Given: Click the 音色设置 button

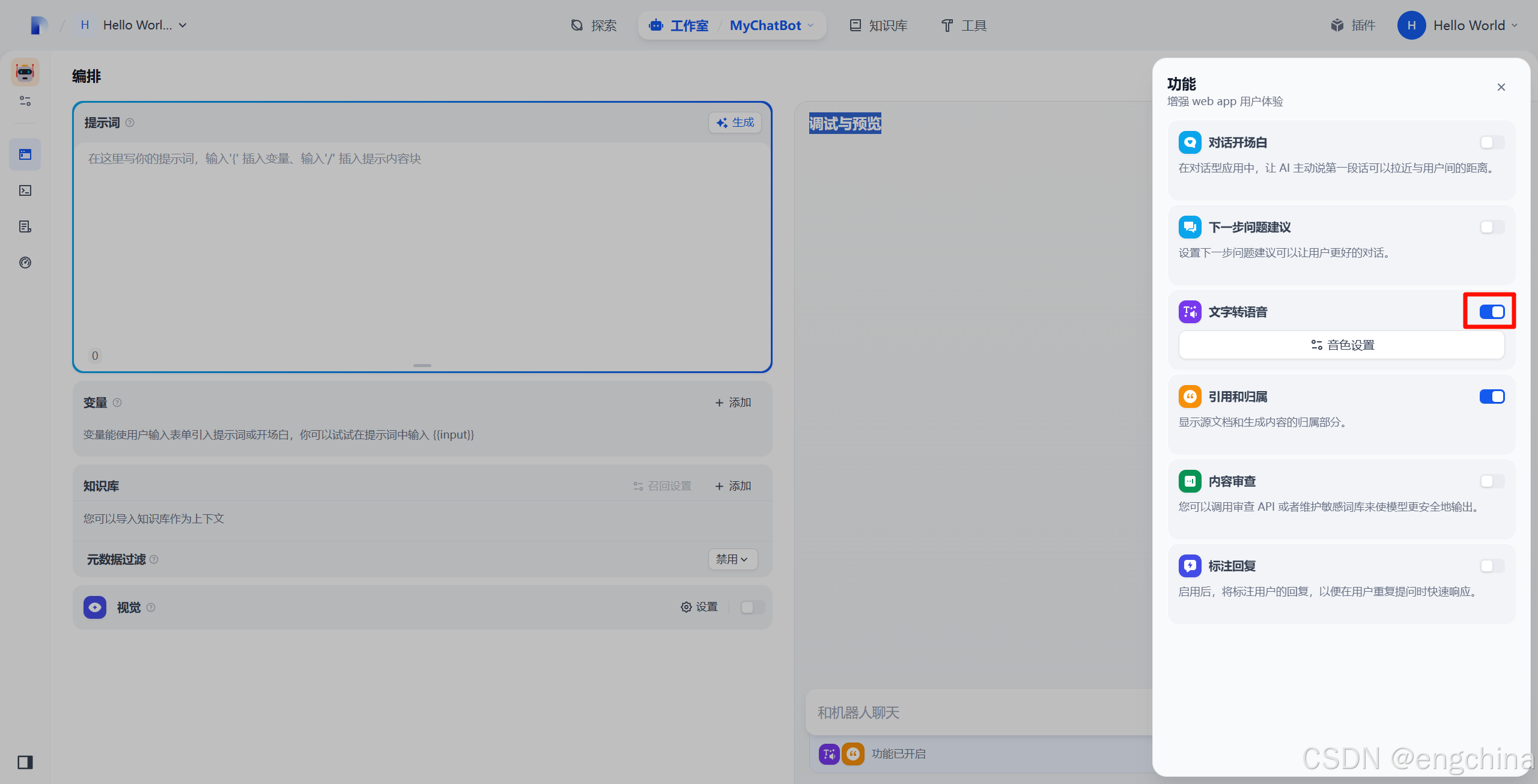Looking at the screenshot, I should [1342, 345].
